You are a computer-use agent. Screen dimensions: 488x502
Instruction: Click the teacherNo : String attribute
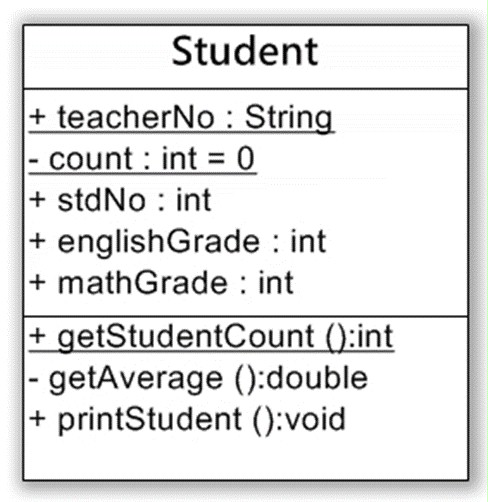(x=181, y=118)
